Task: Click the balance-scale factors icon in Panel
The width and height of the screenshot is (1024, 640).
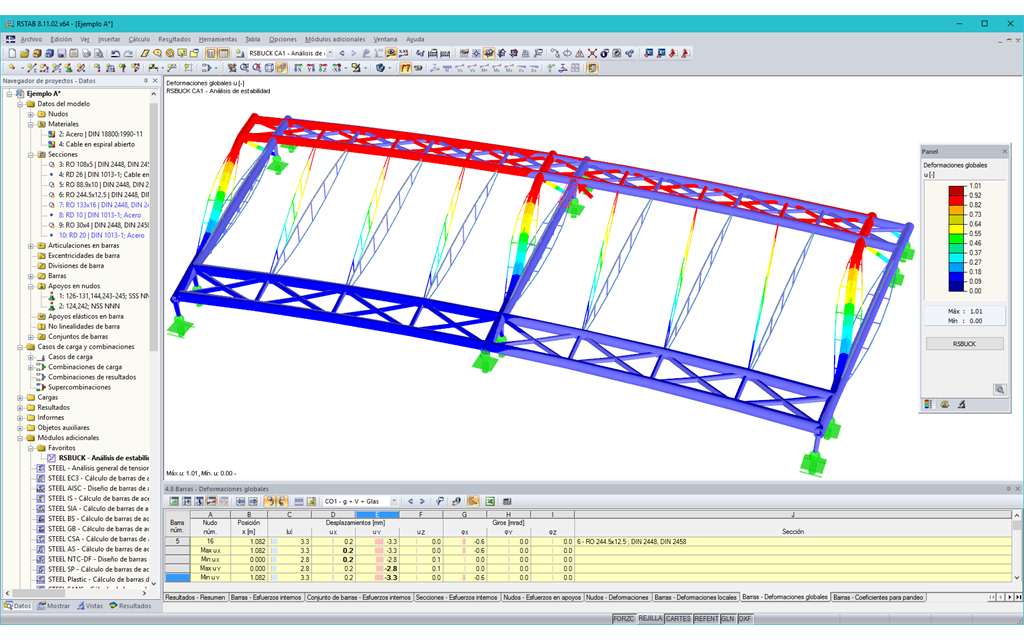Action: [944, 405]
